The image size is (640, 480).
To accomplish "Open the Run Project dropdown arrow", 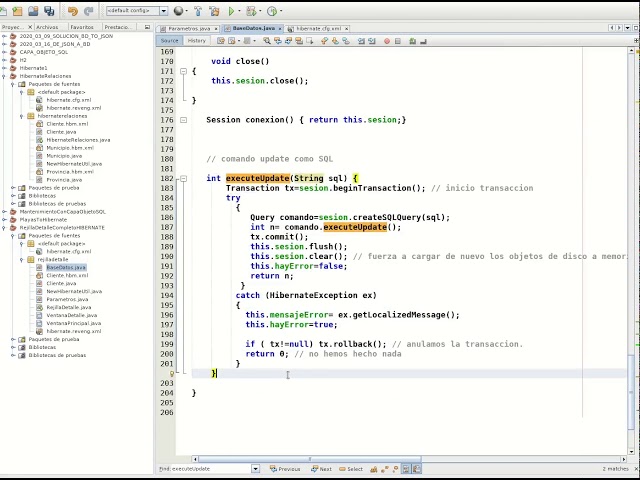I will (239, 11).
